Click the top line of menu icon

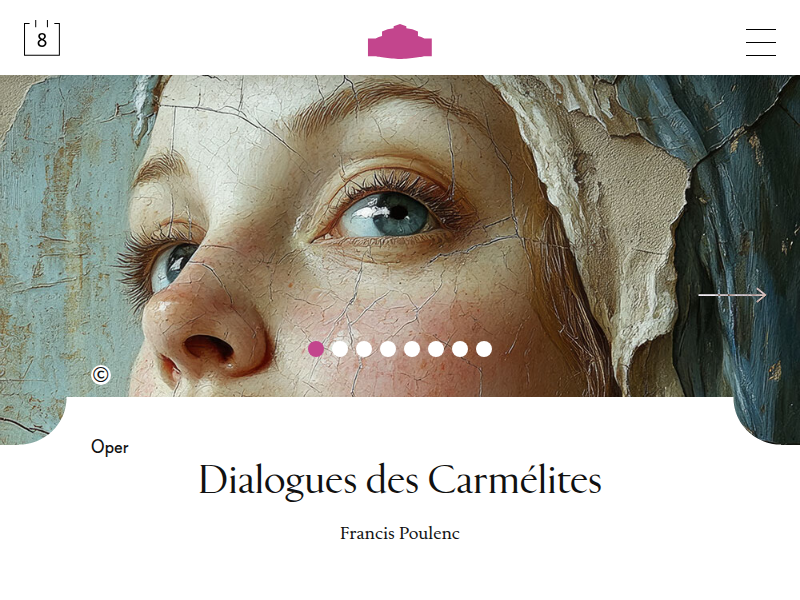761,30
